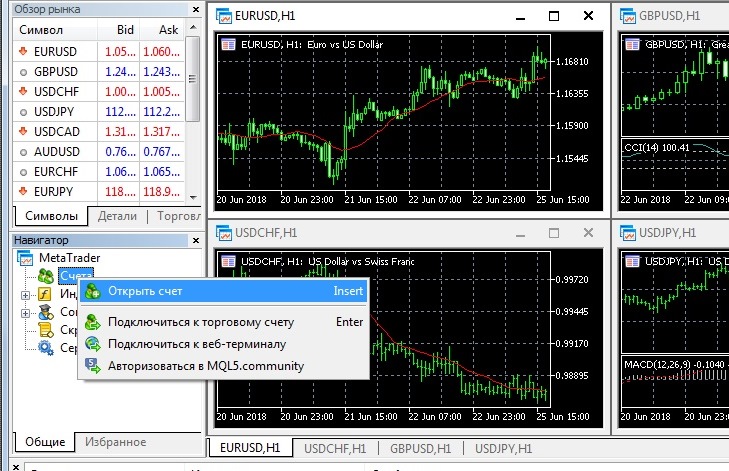
Task: Click EURUSD down arrow tick icon
Action: pos(23,51)
